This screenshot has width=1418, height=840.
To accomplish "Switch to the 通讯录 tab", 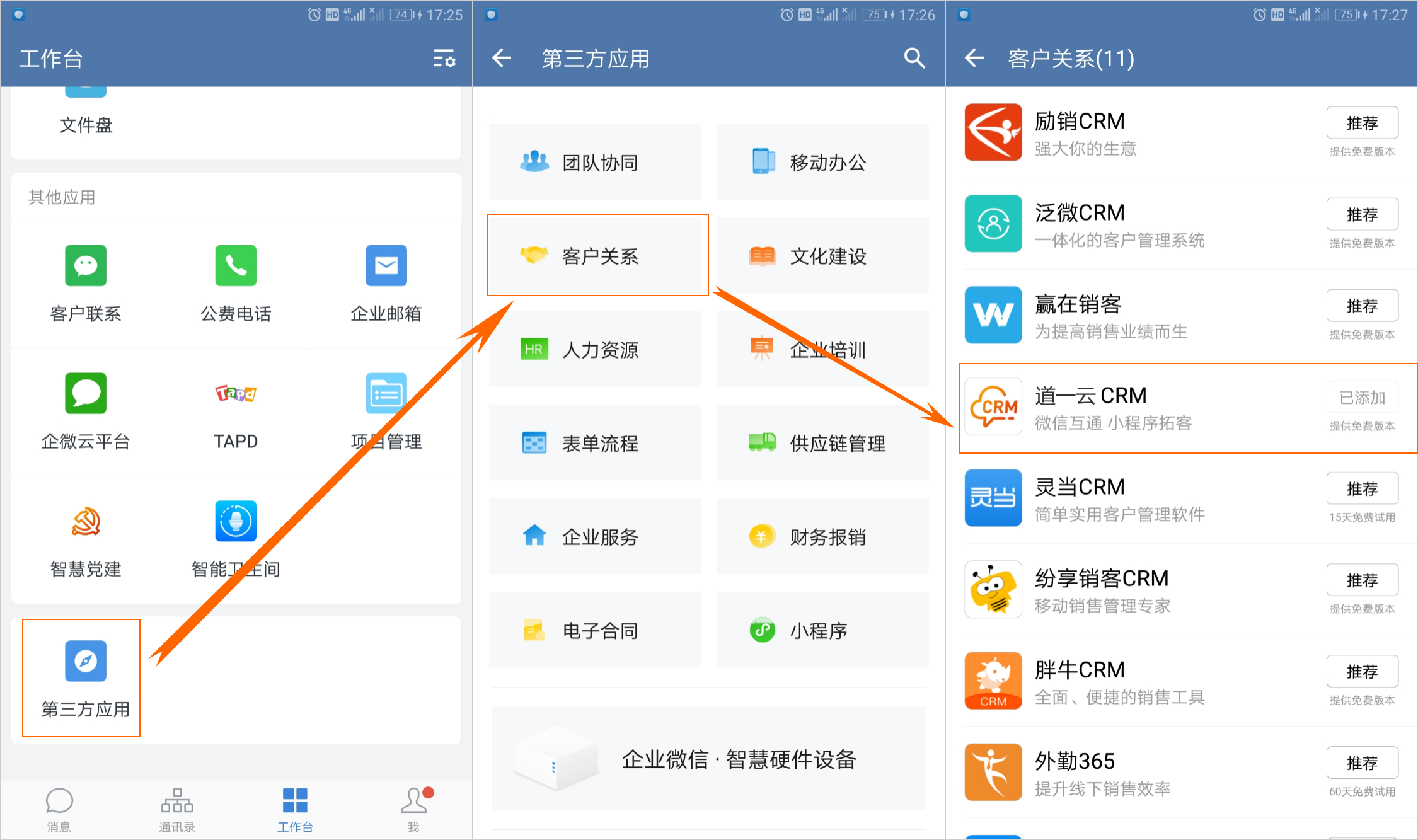I will point(177,810).
